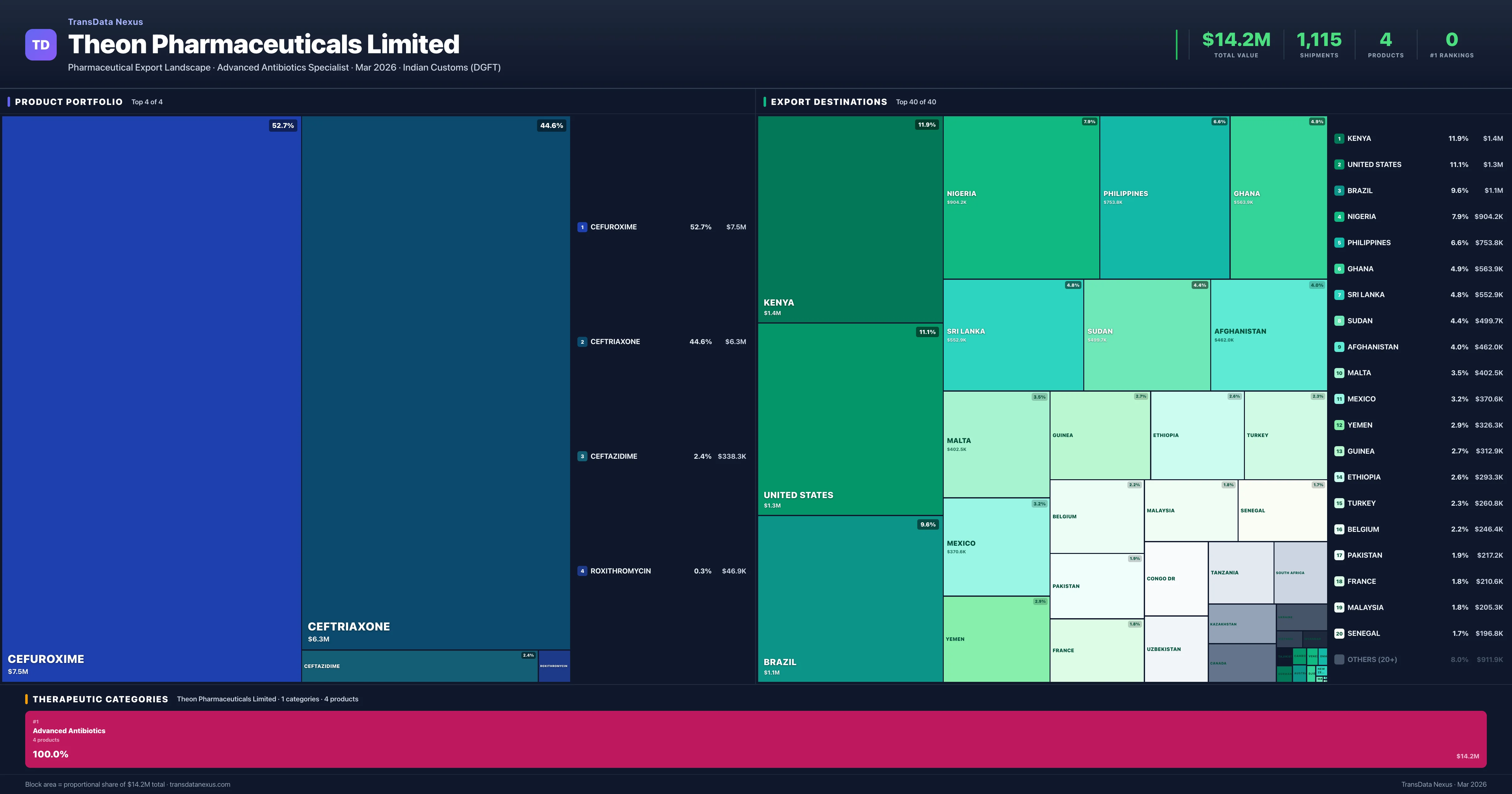
Task: Click the Top 40 of 40 label
Action: coord(916,101)
